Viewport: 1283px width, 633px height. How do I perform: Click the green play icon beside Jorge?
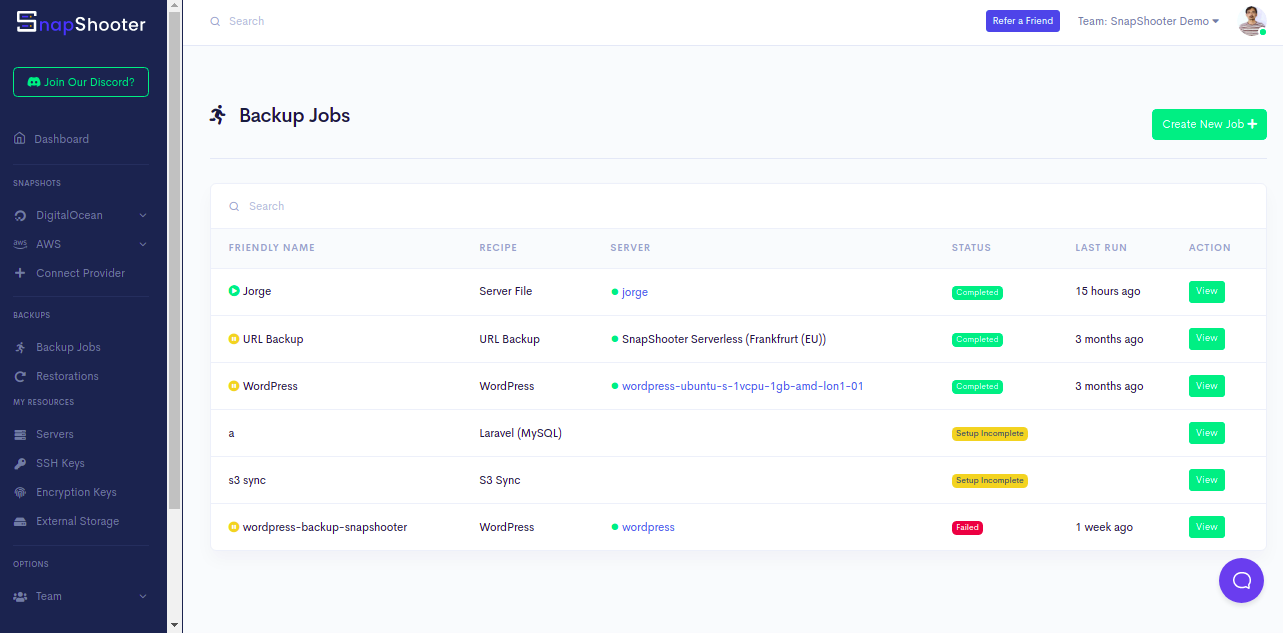[x=234, y=291]
